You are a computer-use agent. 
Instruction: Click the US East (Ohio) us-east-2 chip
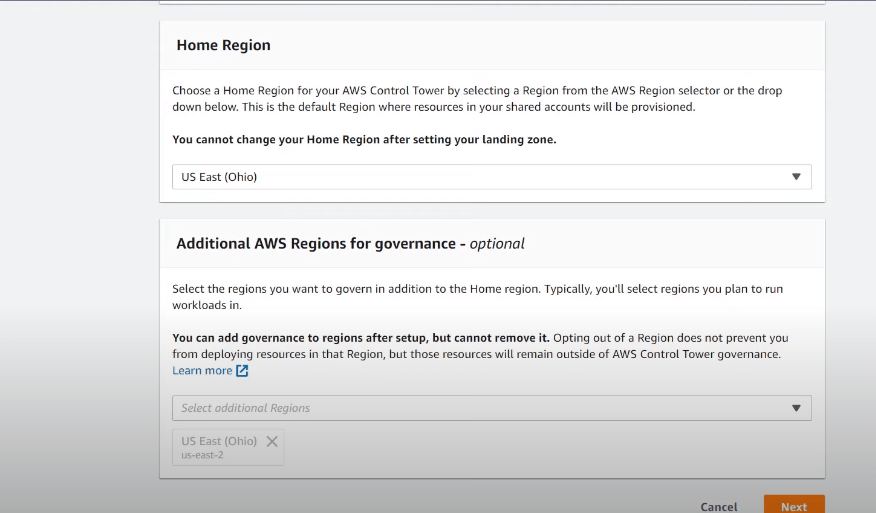coord(228,447)
